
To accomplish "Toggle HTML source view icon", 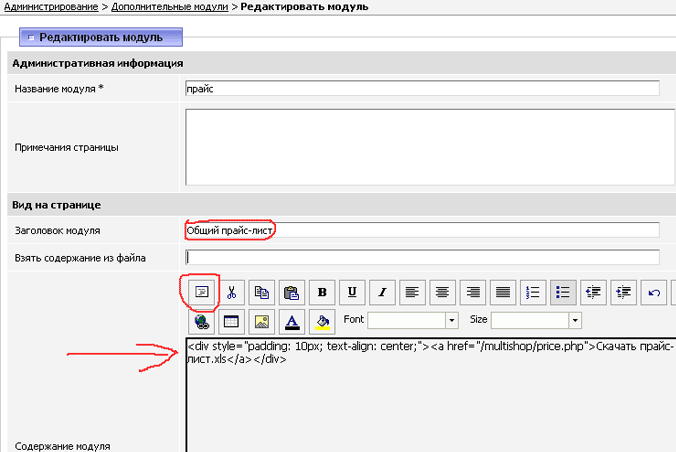I will [x=202, y=292].
